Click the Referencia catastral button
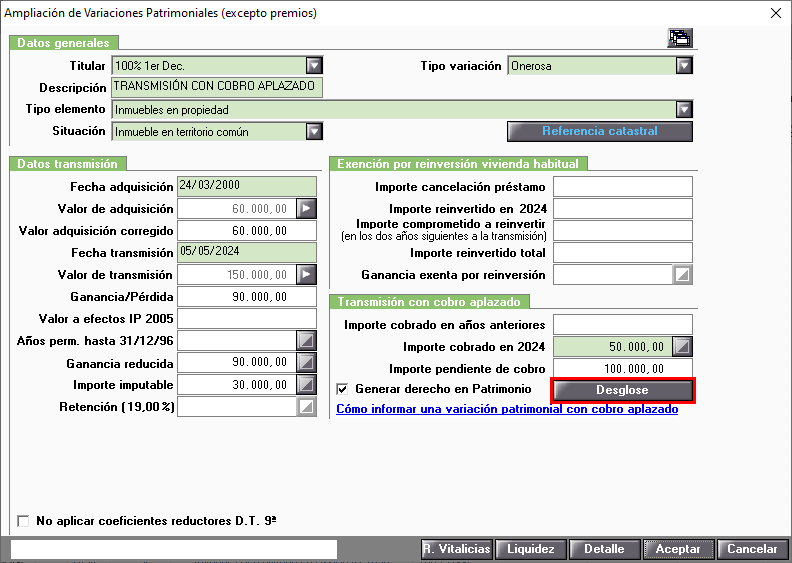792x563 pixels. [x=600, y=131]
